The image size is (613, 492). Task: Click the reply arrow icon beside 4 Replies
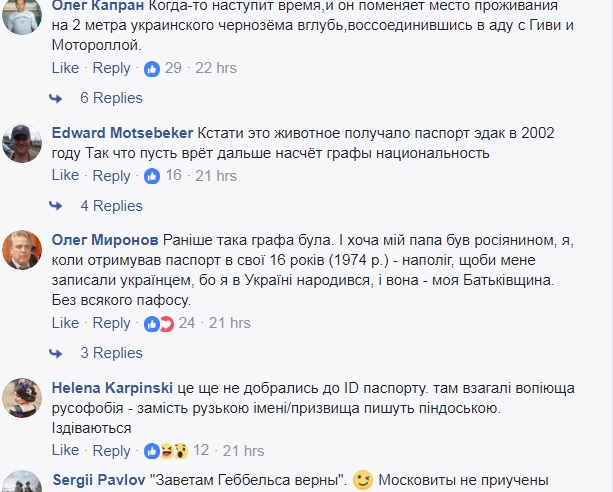click(59, 206)
